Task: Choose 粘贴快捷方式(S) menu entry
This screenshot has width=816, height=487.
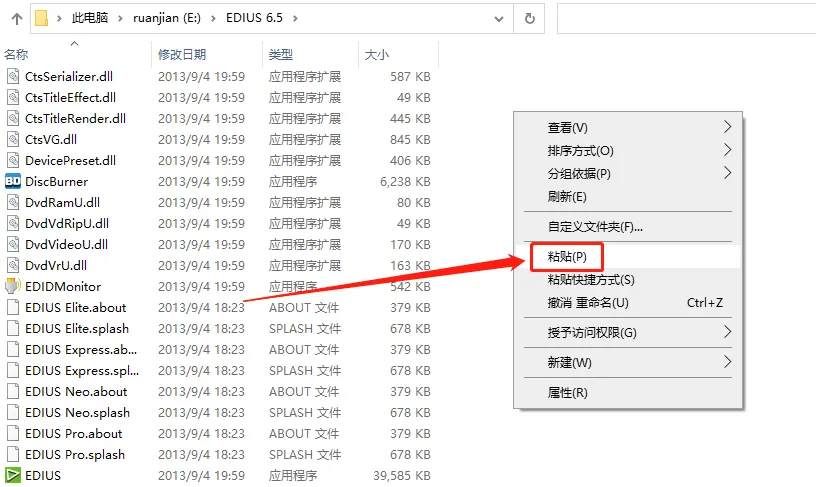Action: (628, 280)
